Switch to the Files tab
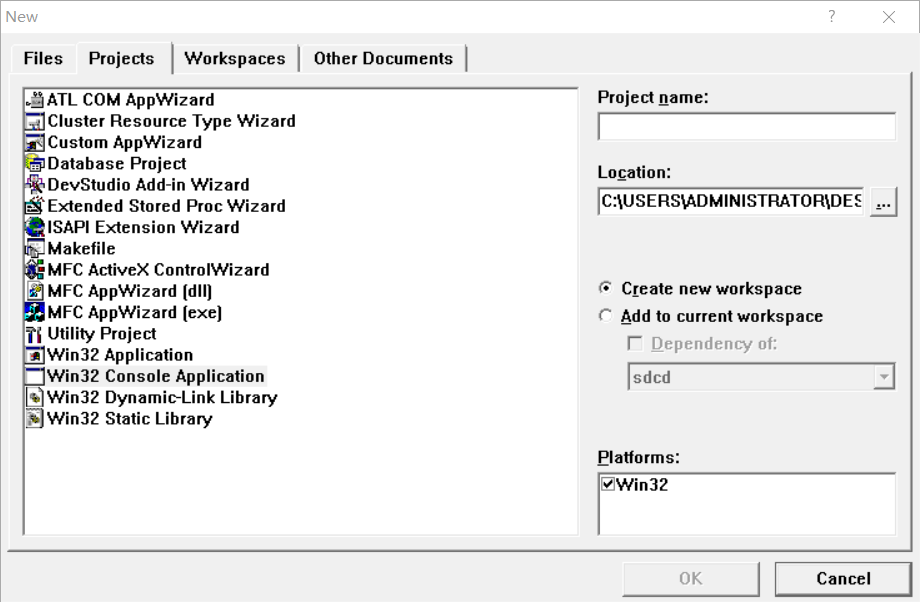Viewport: 920px width, 602px height. click(43, 59)
